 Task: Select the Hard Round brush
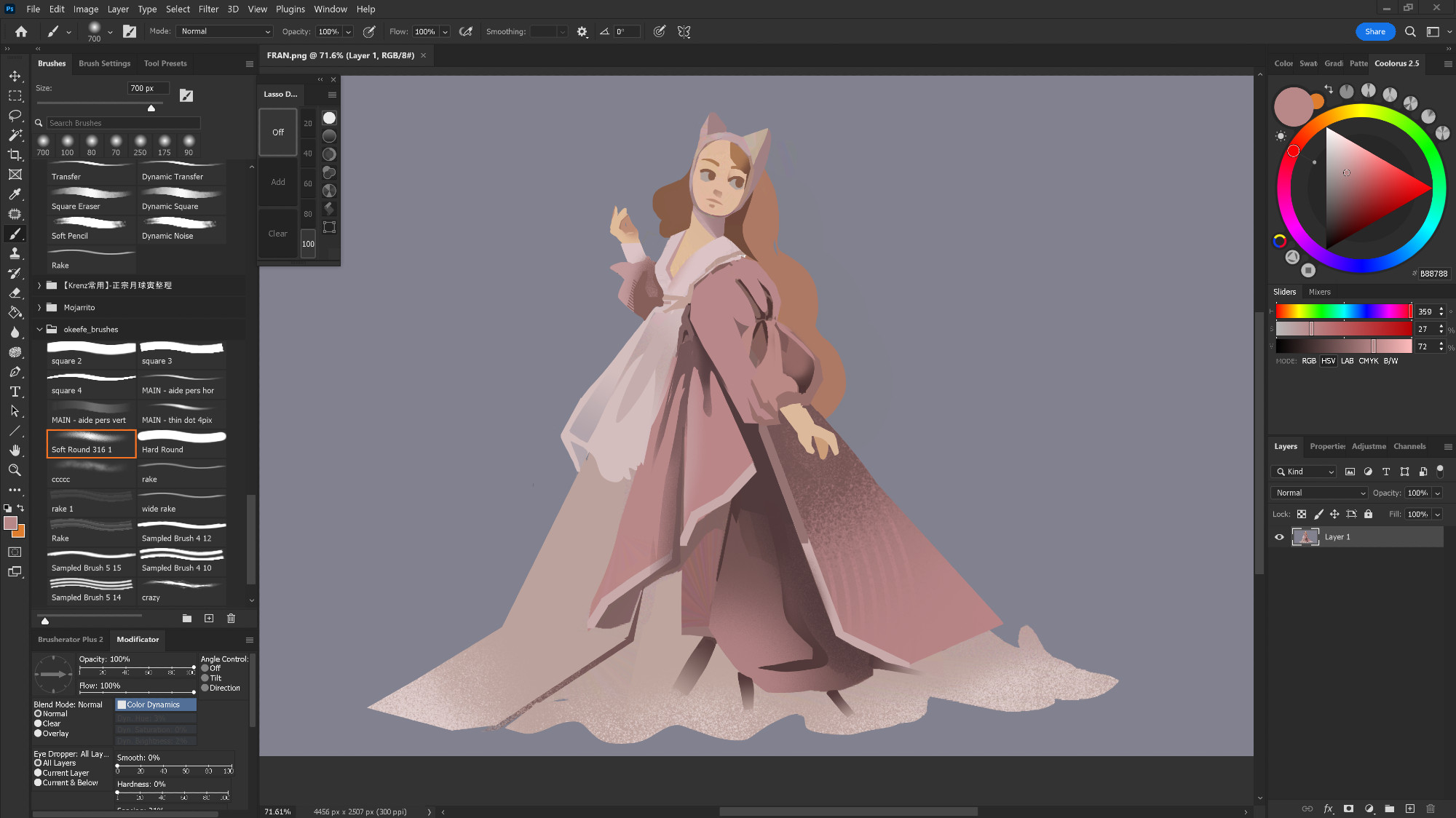pyautogui.click(x=182, y=443)
